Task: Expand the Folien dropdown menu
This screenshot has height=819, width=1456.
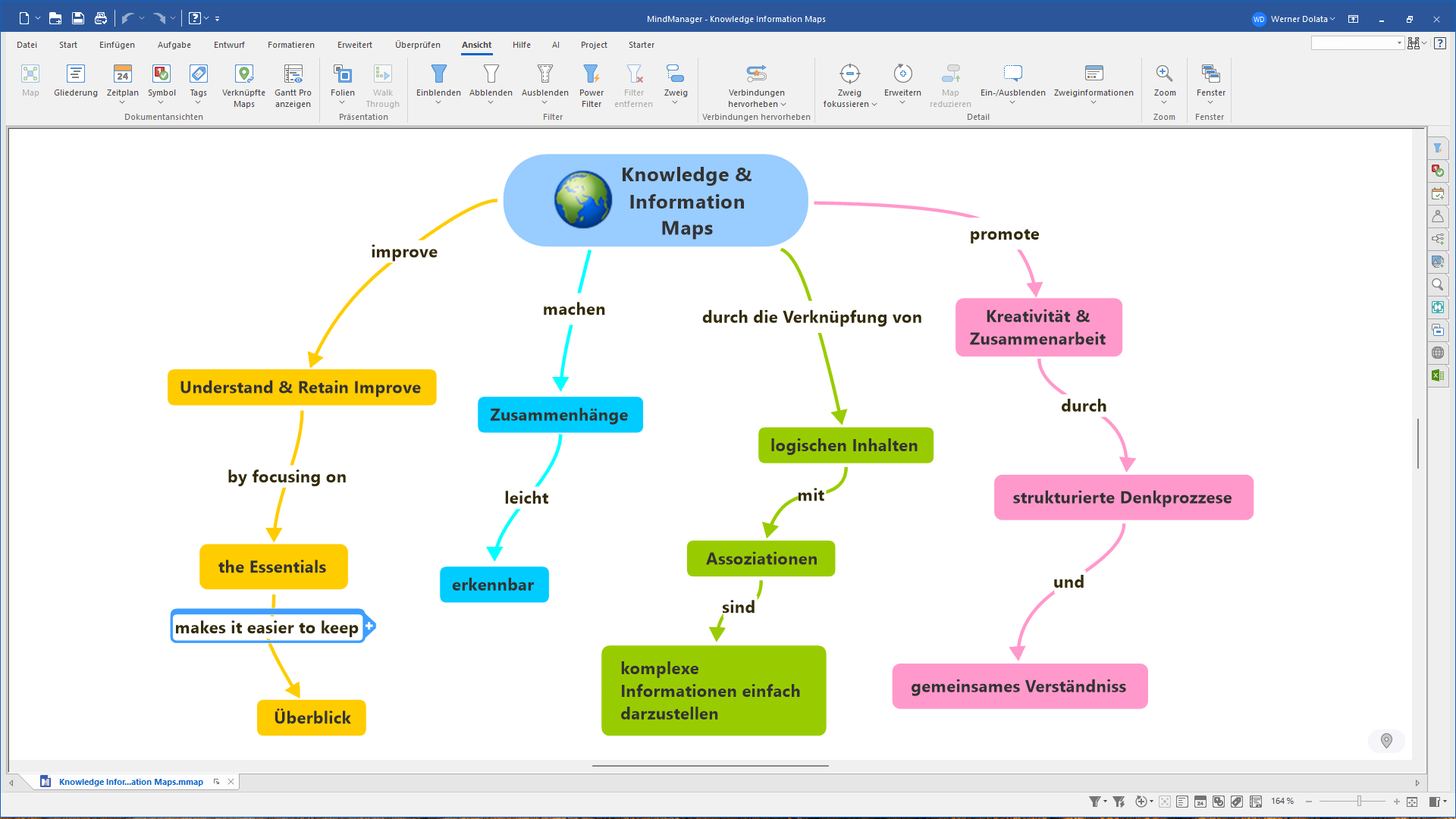Action: tap(342, 102)
